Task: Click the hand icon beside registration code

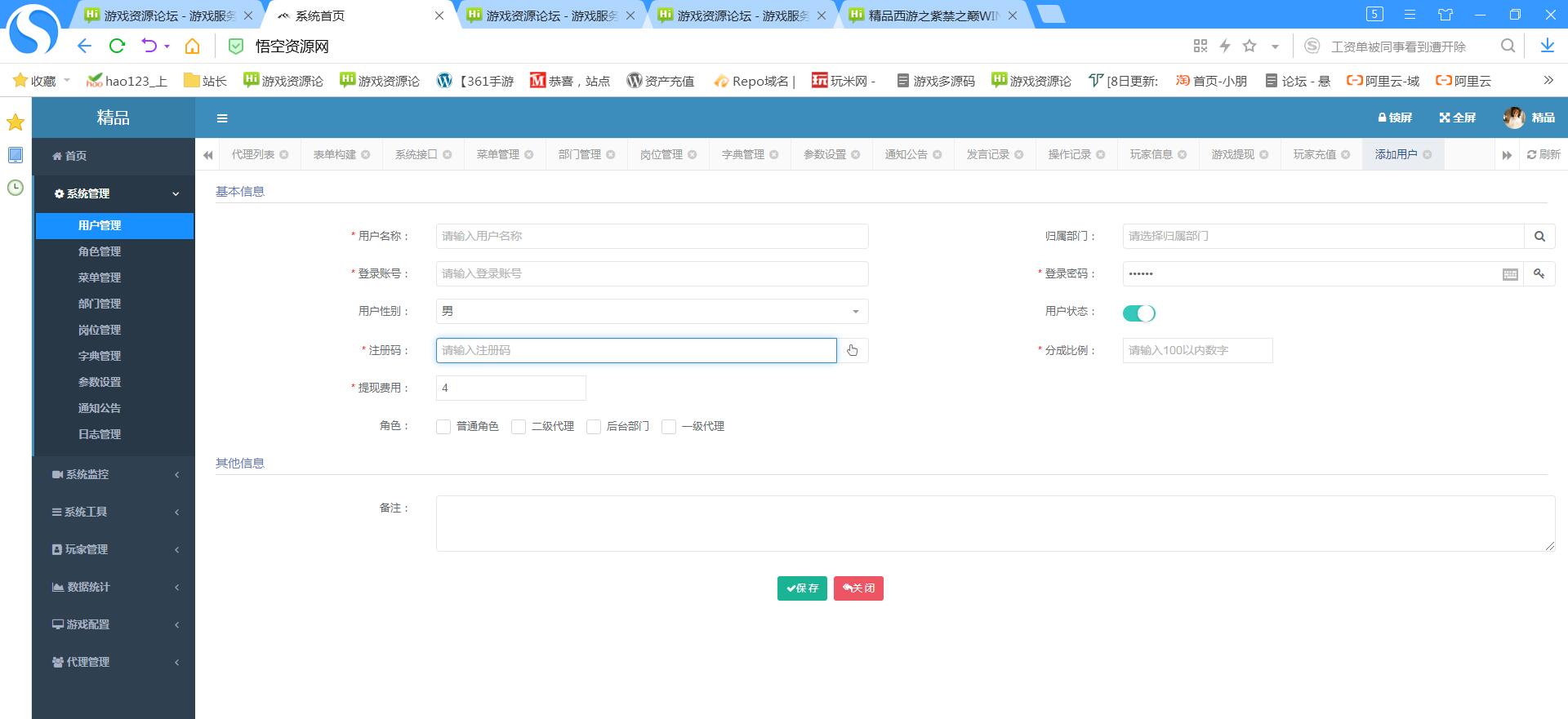Action: pyautogui.click(x=853, y=351)
